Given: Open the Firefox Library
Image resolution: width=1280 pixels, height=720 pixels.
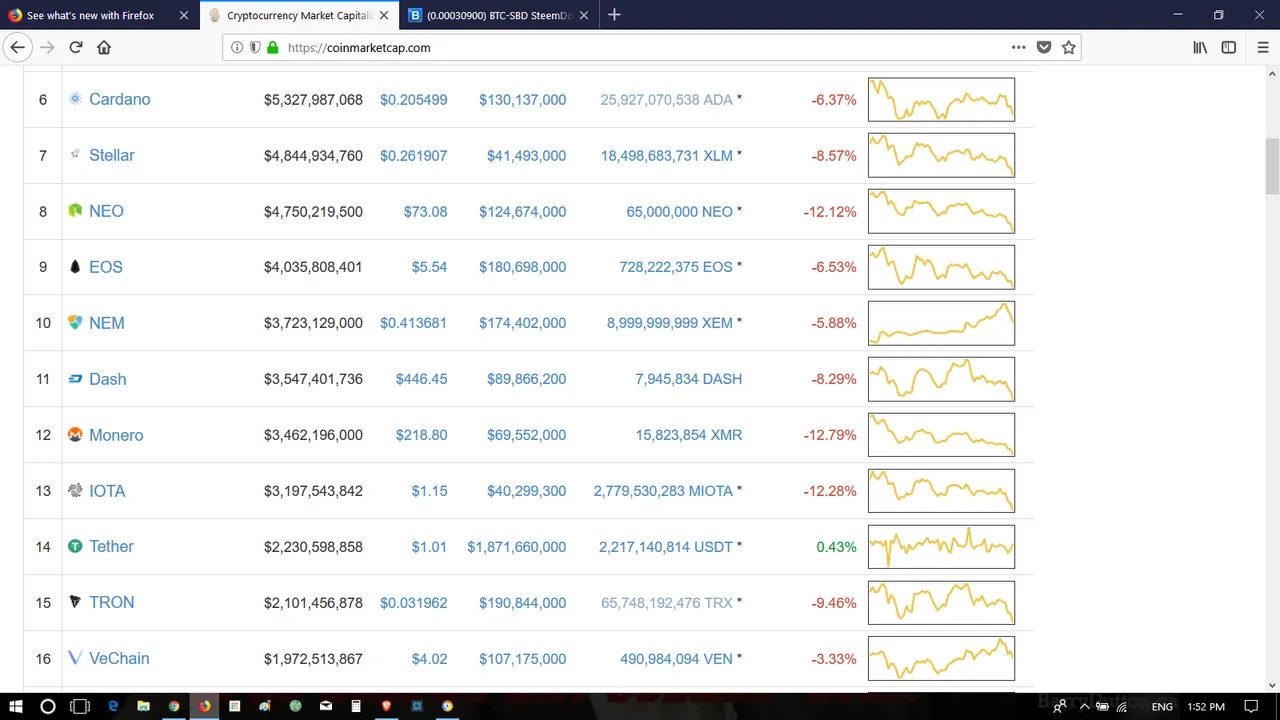Looking at the screenshot, I should point(1200,47).
